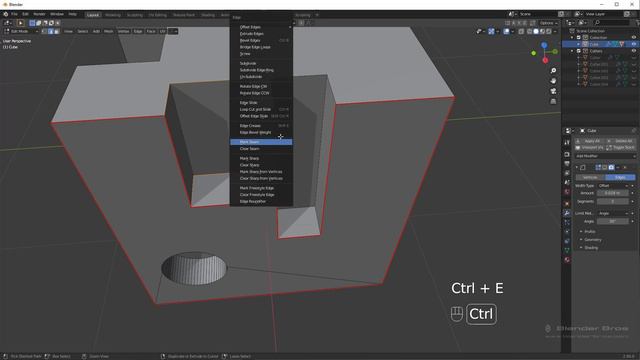Viewport: 640px width, 360px height.
Task: Select Vertices bevel mode button
Action: (590, 178)
